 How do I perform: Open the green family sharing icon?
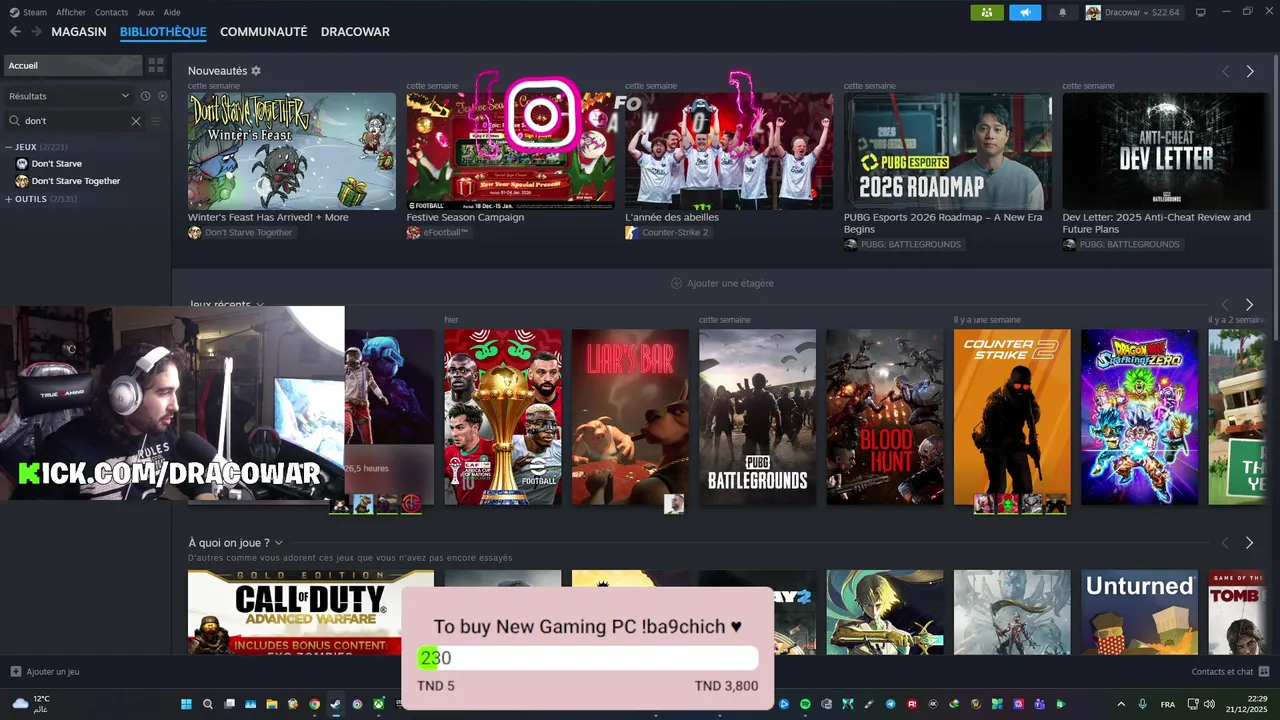(x=987, y=12)
